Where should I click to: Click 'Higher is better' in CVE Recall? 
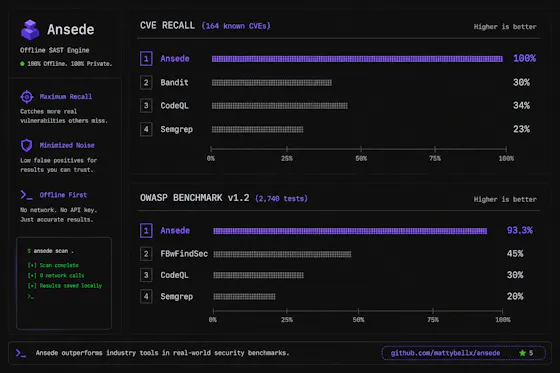tap(505, 27)
